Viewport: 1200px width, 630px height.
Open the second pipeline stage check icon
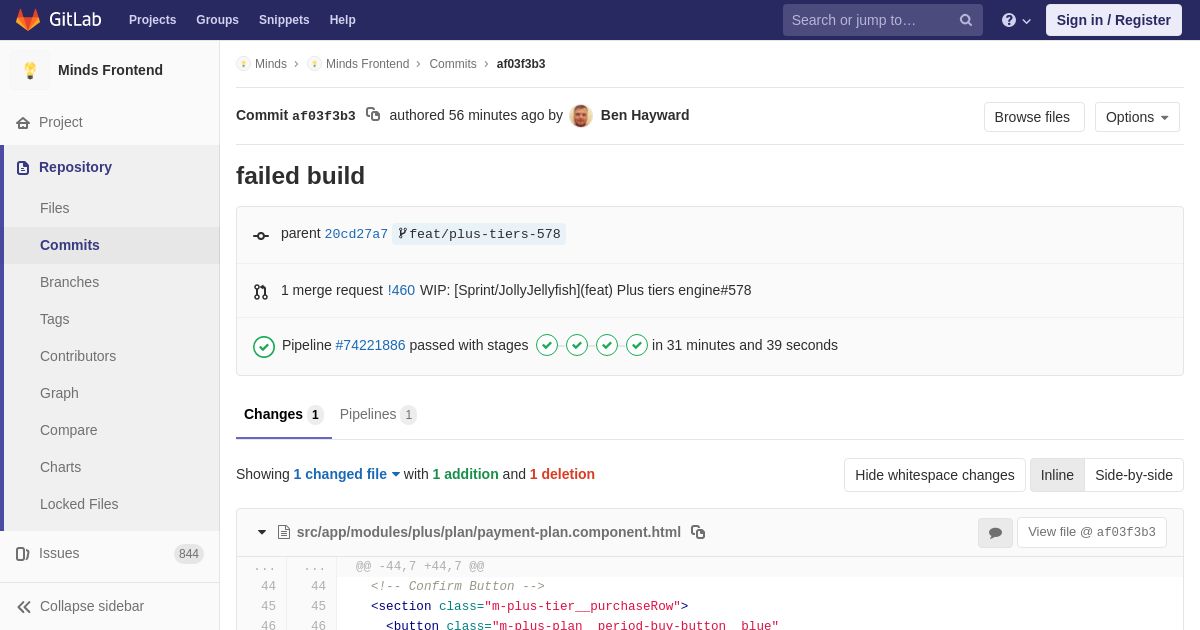point(577,345)
